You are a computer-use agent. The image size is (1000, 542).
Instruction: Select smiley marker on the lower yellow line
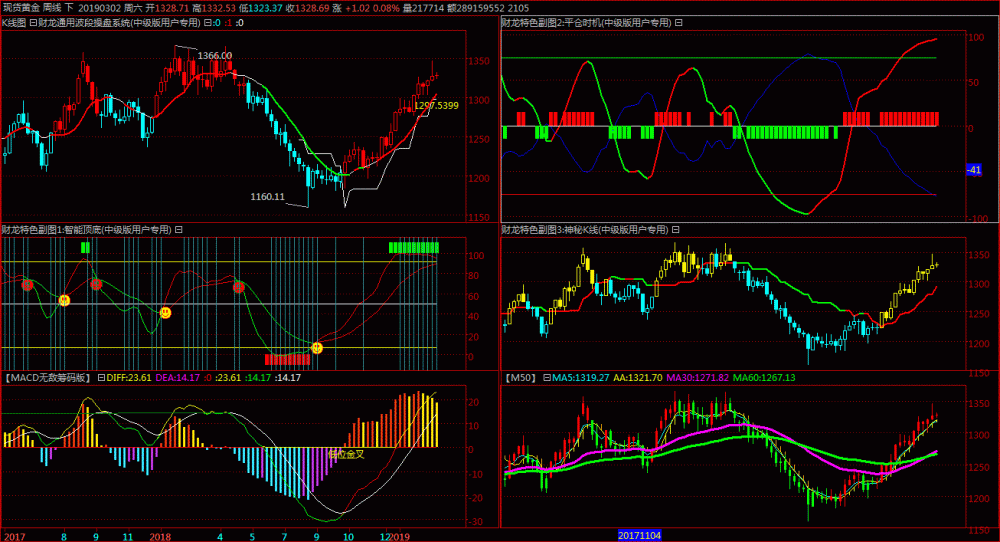coord(317,348)
